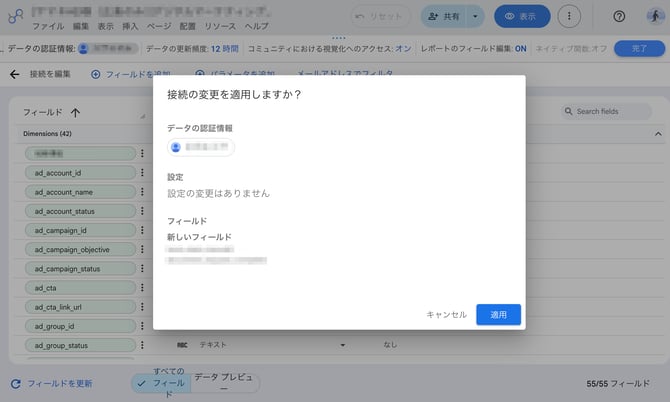Open the share dropdown arrow
Viewport: 670px width, 402px height.
click(x=475, y=16)
